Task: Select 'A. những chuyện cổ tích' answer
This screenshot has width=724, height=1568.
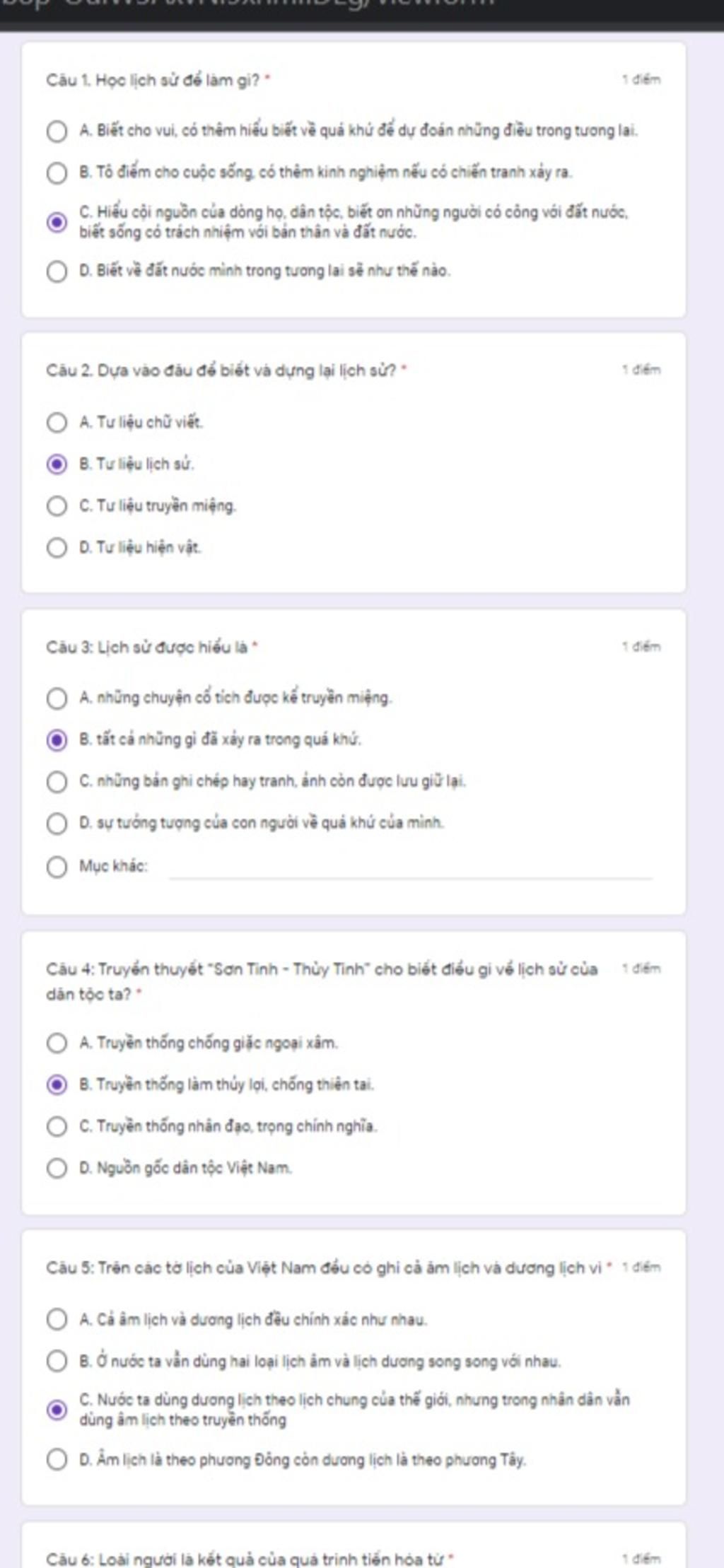Action: point(57,698)
